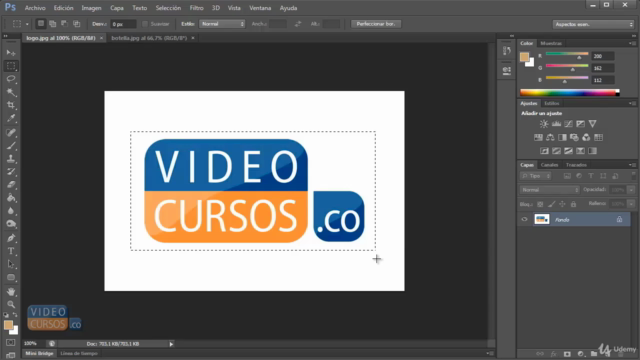Add a Vibrance adjustment
Screen dimensions: 640x360
[x=593, y=124]
